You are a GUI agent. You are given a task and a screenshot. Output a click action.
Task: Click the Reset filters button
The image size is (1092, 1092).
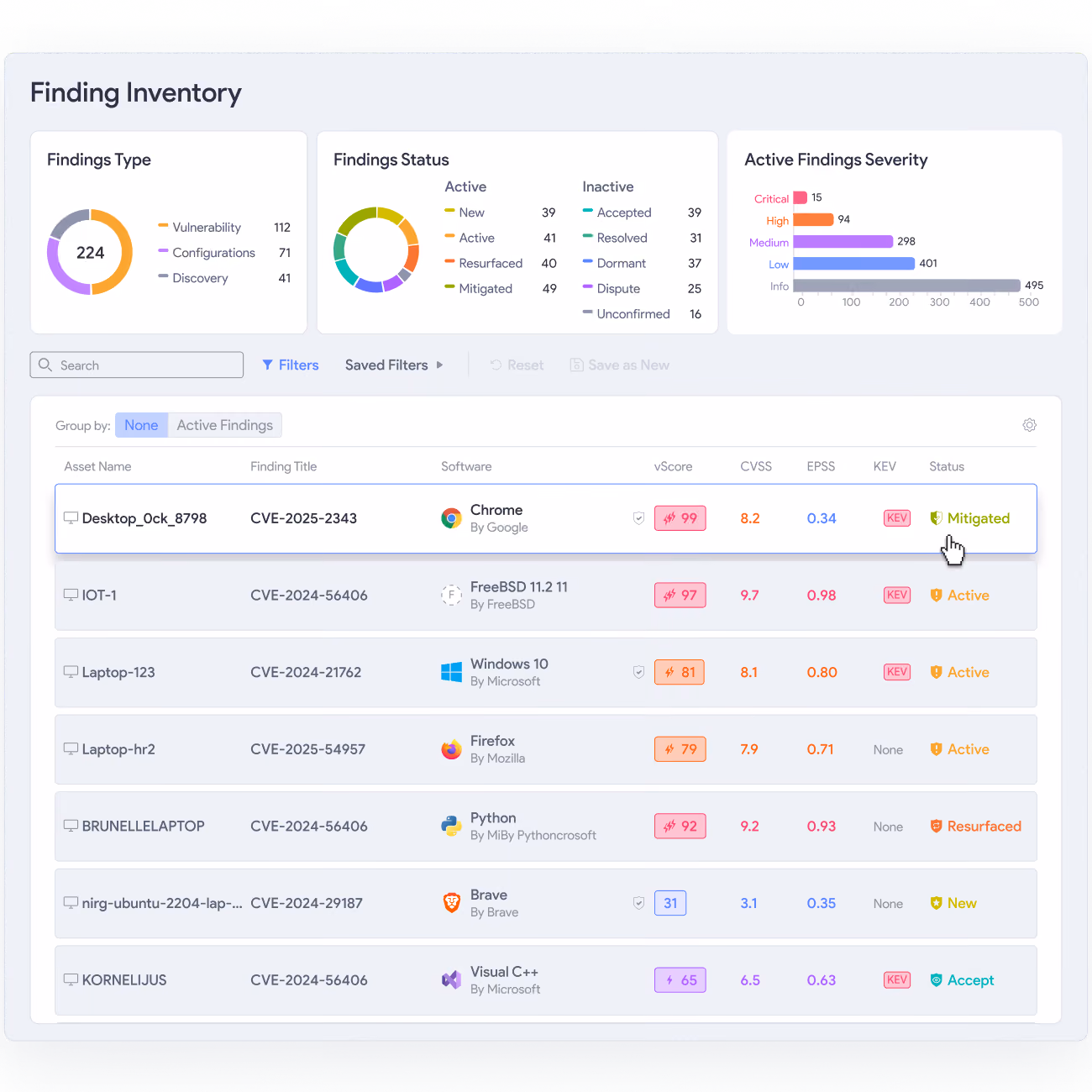(x=517, y=365)
